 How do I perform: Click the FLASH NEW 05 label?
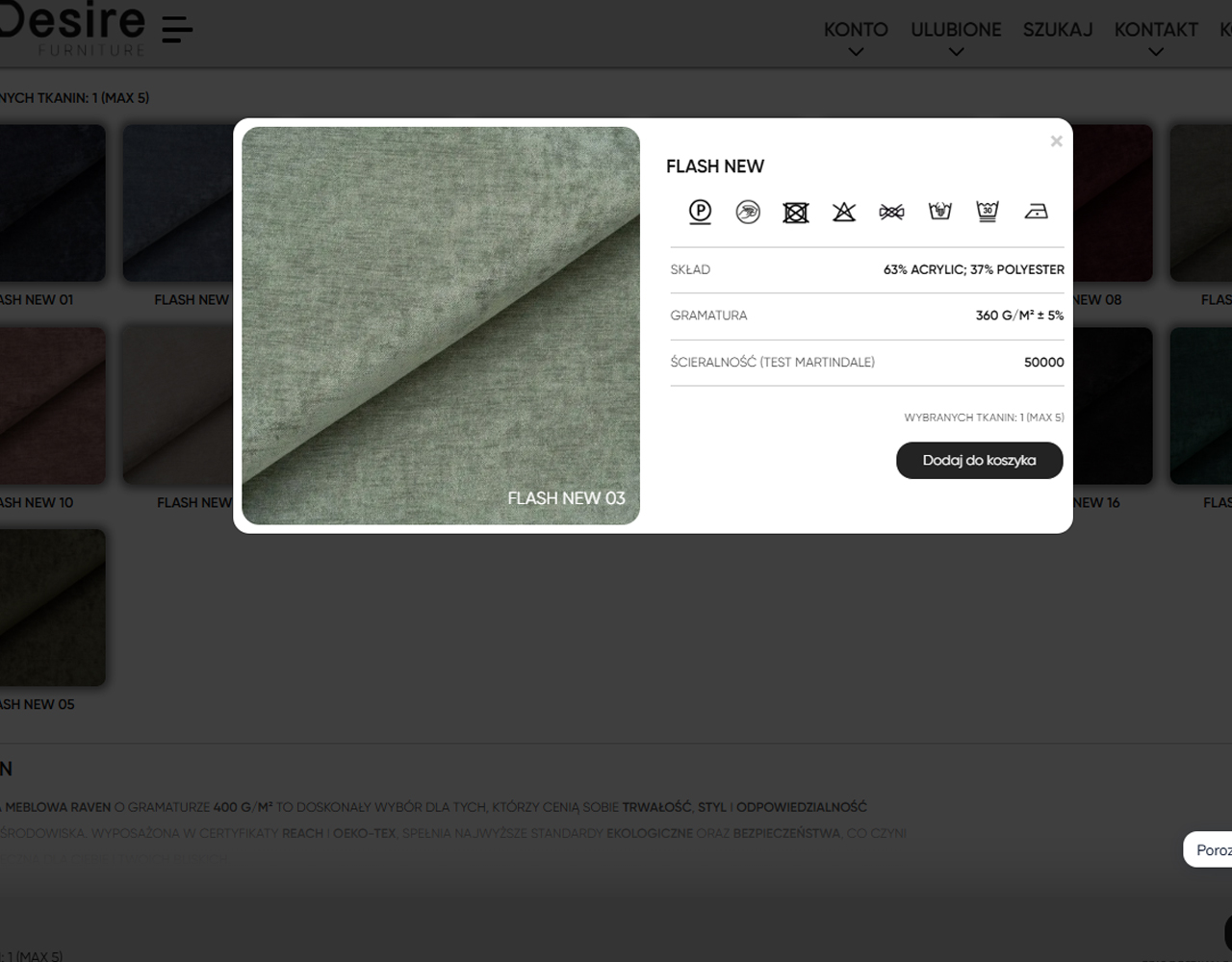(37, 704)
